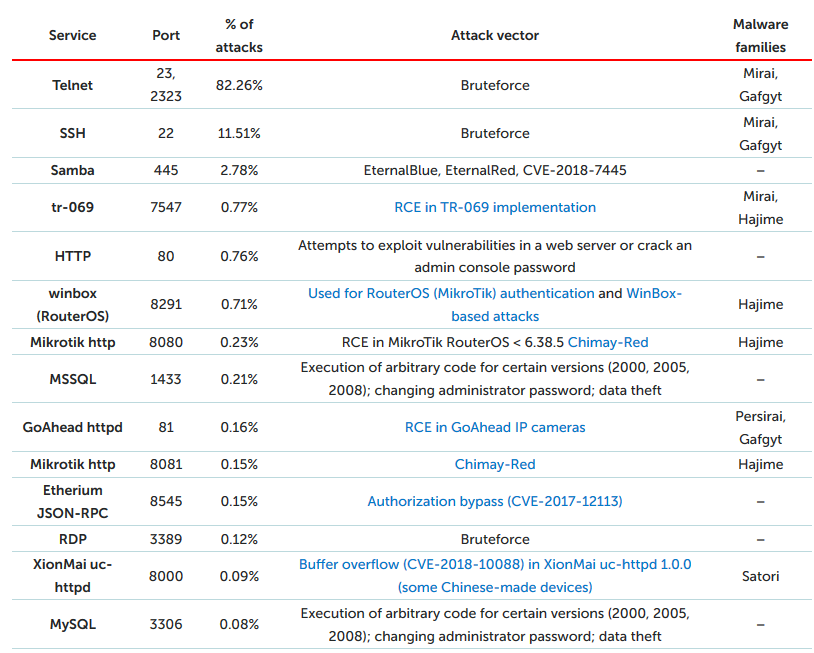Open the RCE in GoAhead IP cameras link
This screenshot has width=814, height=653.
tap(495, 427)
